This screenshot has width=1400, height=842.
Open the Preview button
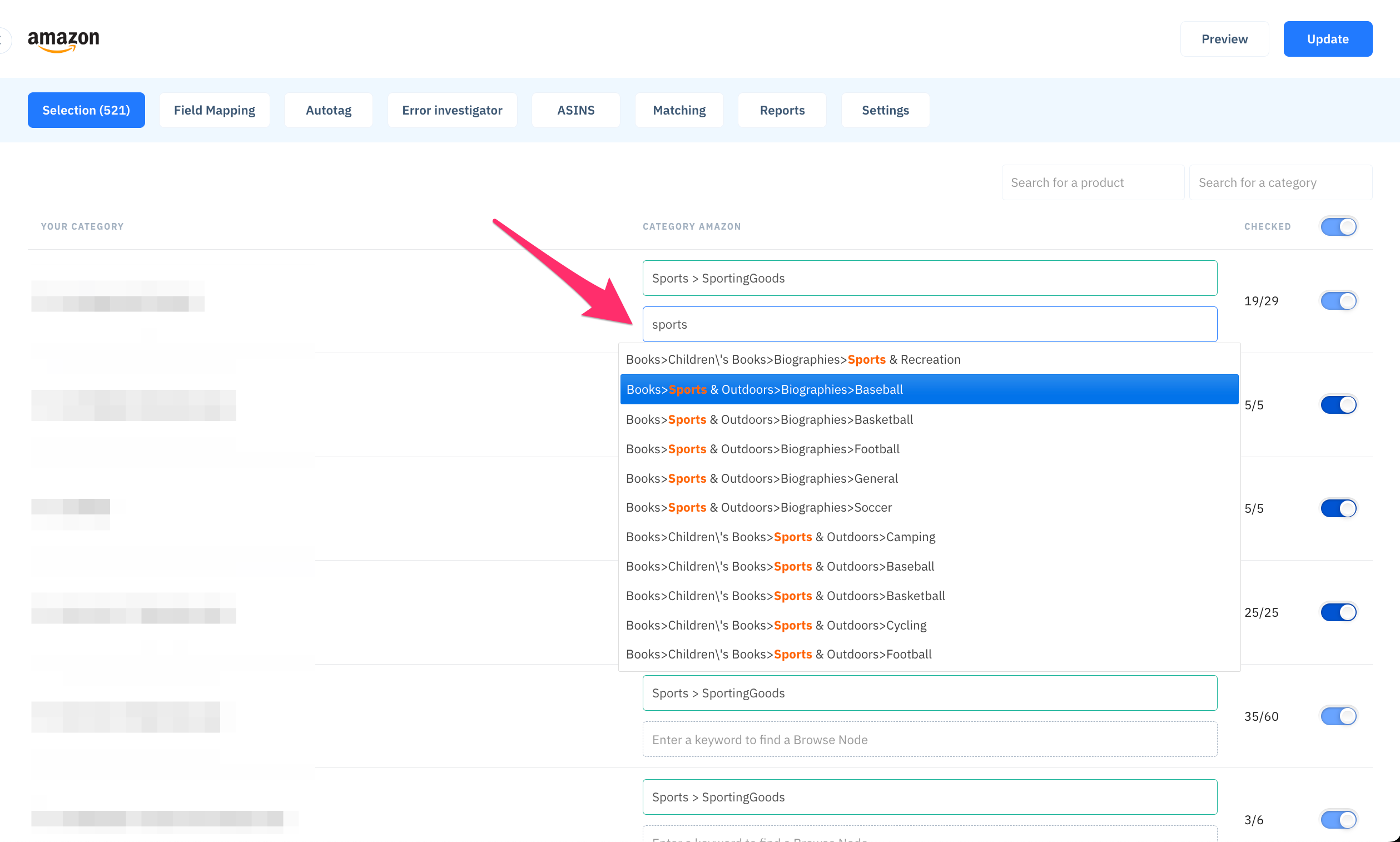pos(1224,39)
